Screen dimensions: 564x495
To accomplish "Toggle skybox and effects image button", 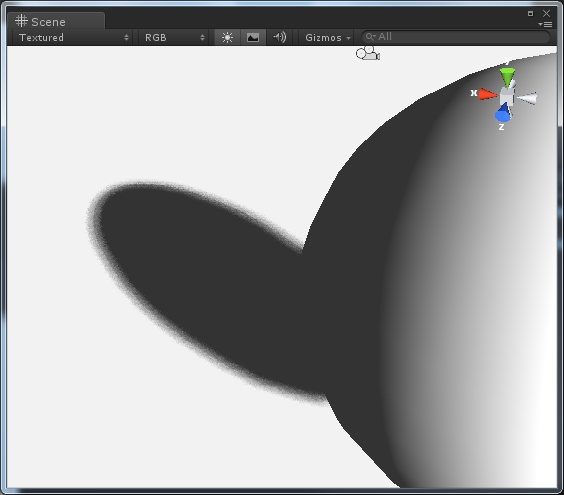I will (x=253, y=37).
